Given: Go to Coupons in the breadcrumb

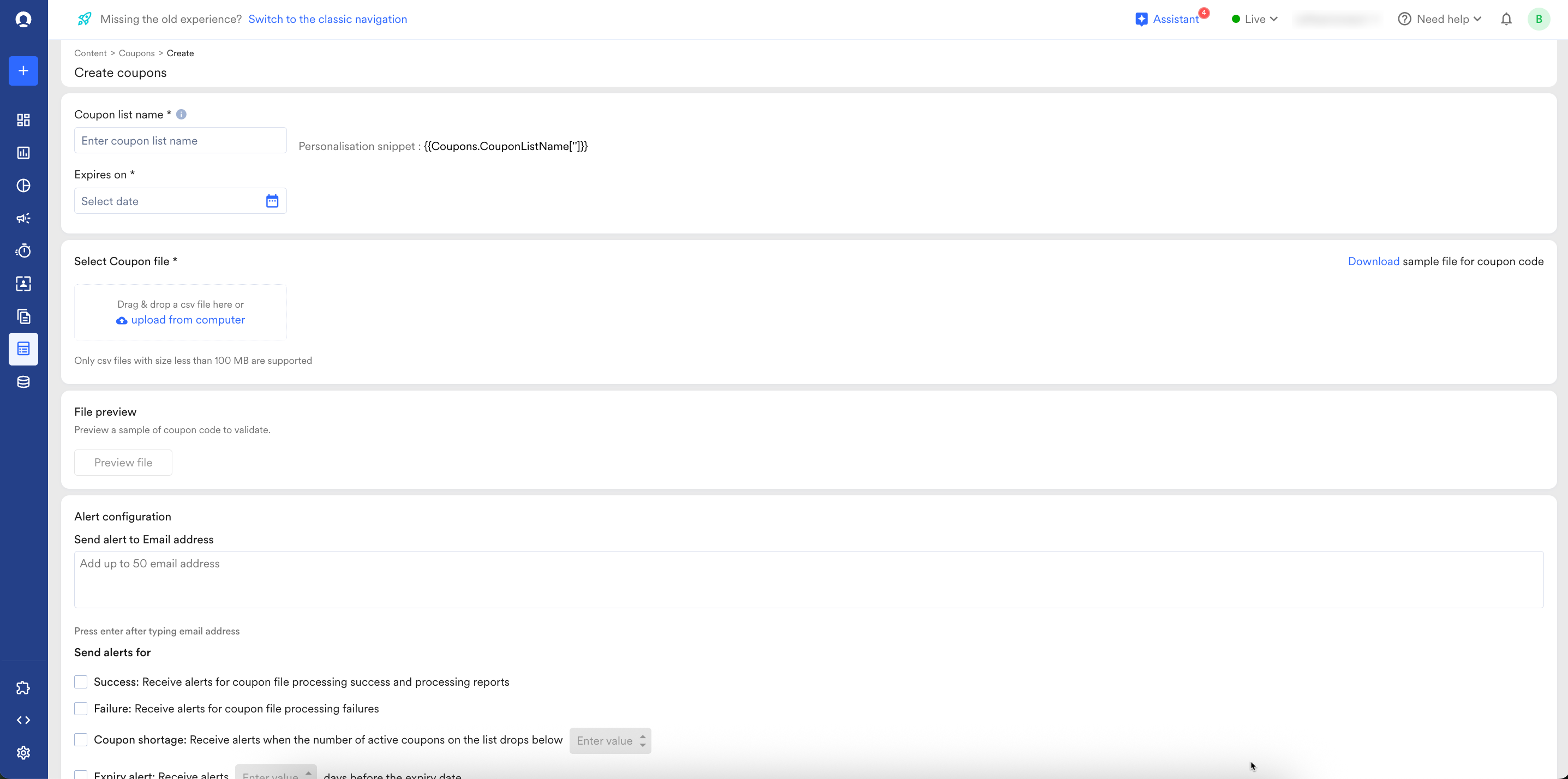Looking at the screenshot, I should 136,53.
